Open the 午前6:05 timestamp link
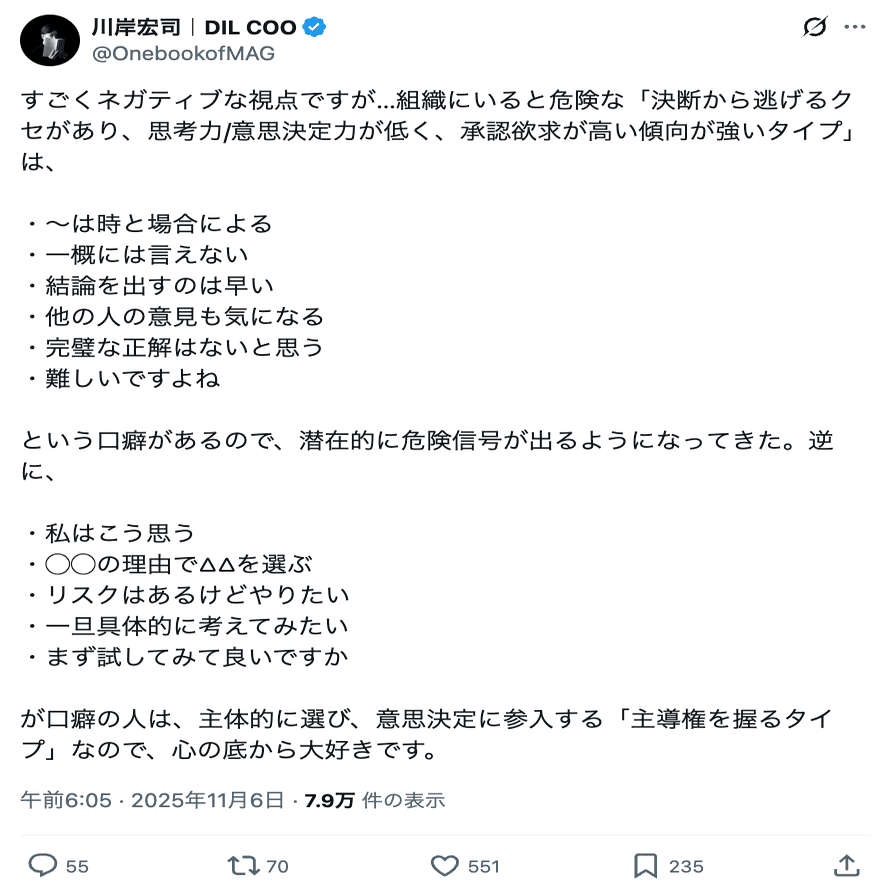 [x=66, y=800]
